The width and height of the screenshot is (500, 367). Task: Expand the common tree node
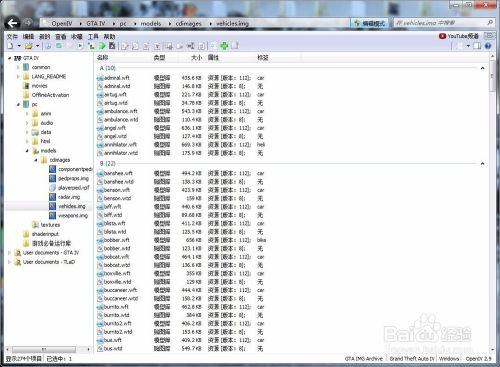[x=18, y=67]
